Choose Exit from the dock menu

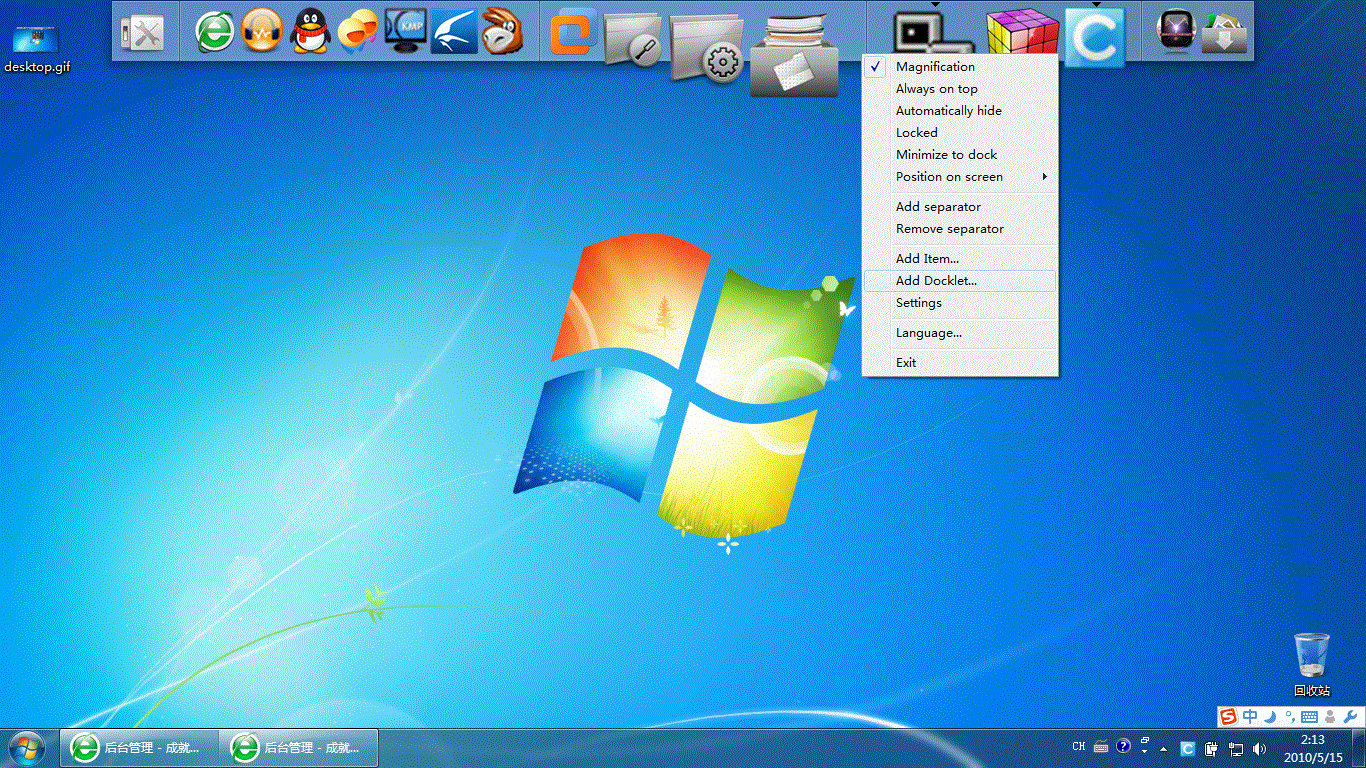click(x=960, y=363)
